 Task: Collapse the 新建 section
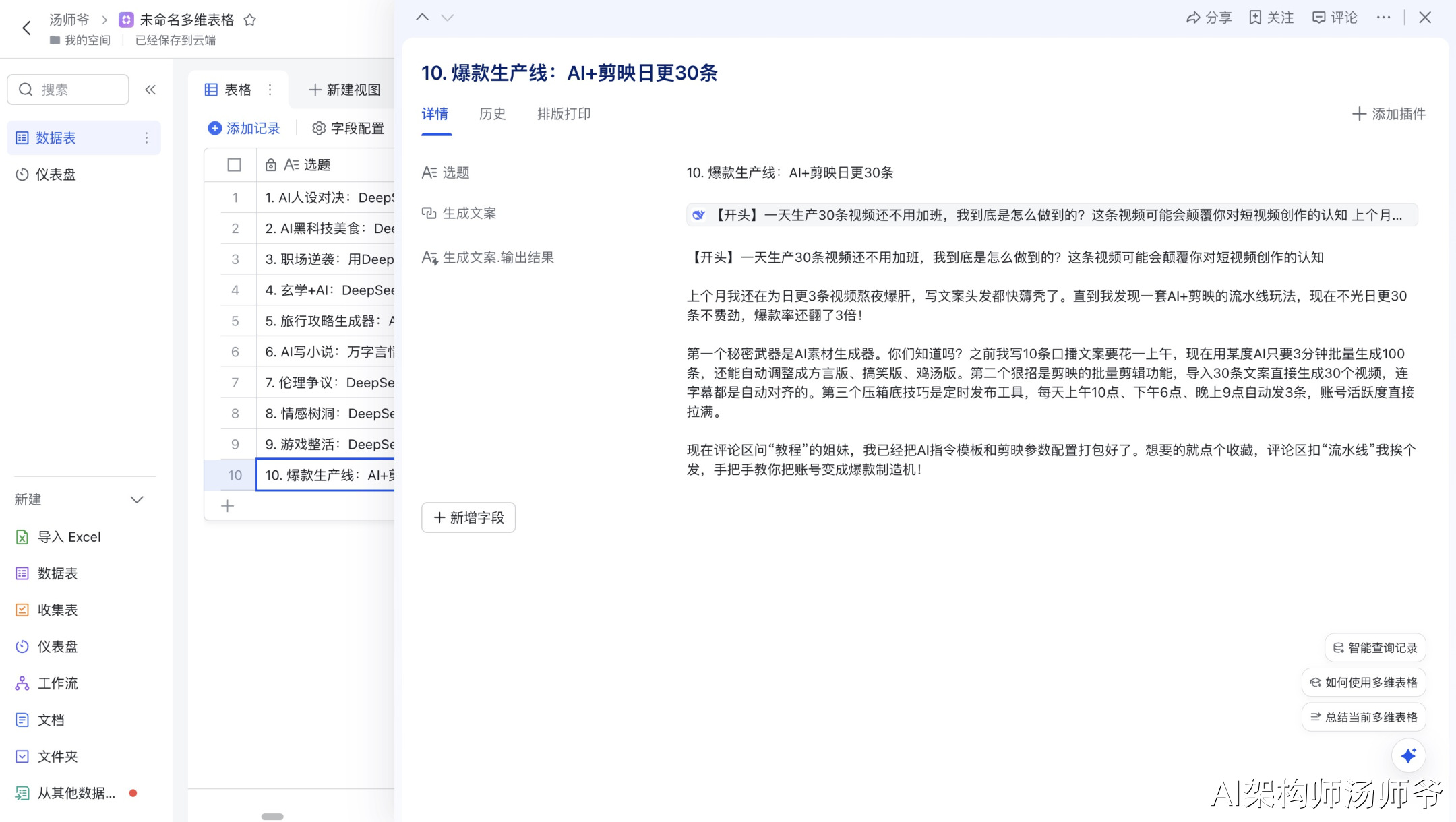[x=137, y=499]
